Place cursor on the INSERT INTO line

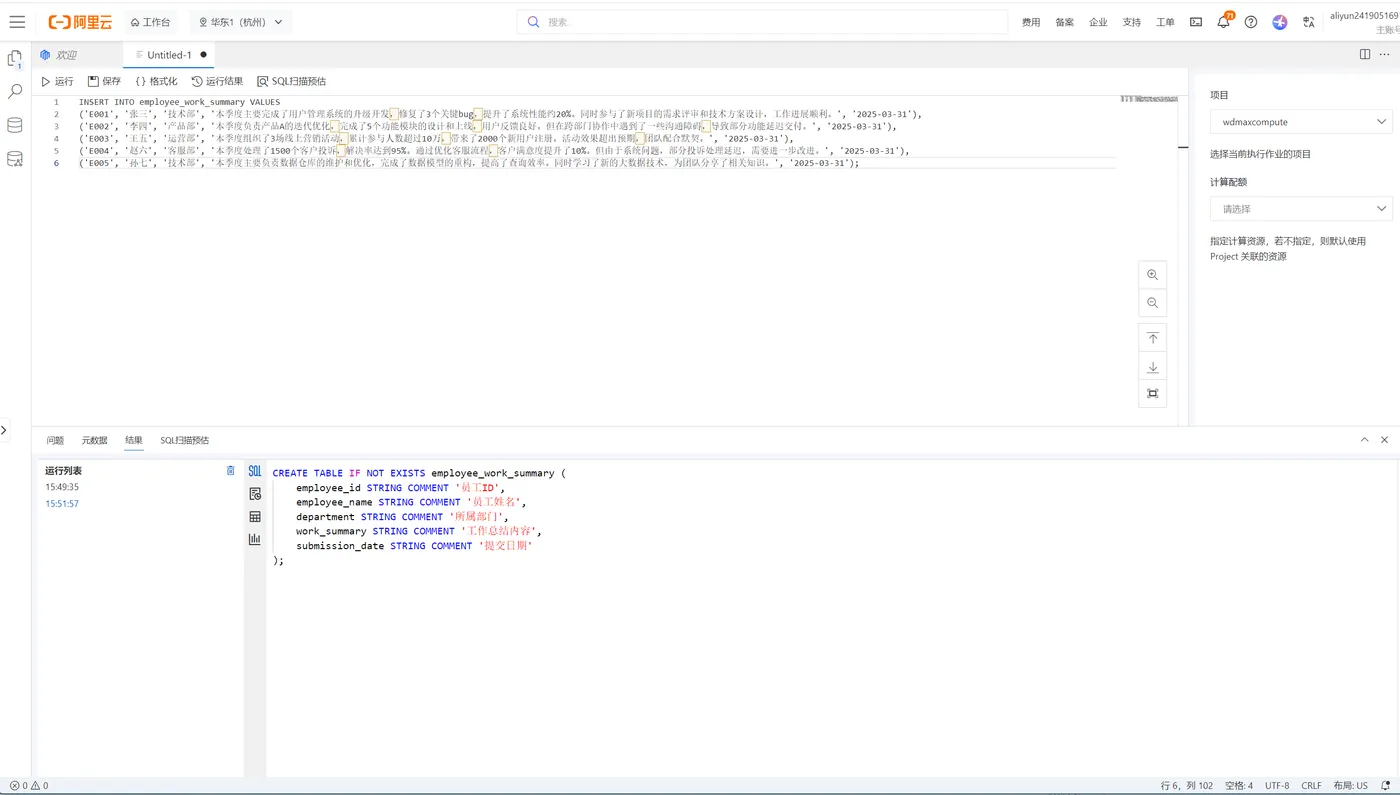point(180,102)
